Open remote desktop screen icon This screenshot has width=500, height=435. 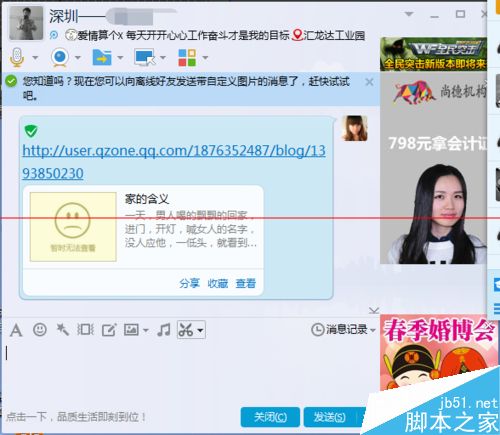pos(145,57)
